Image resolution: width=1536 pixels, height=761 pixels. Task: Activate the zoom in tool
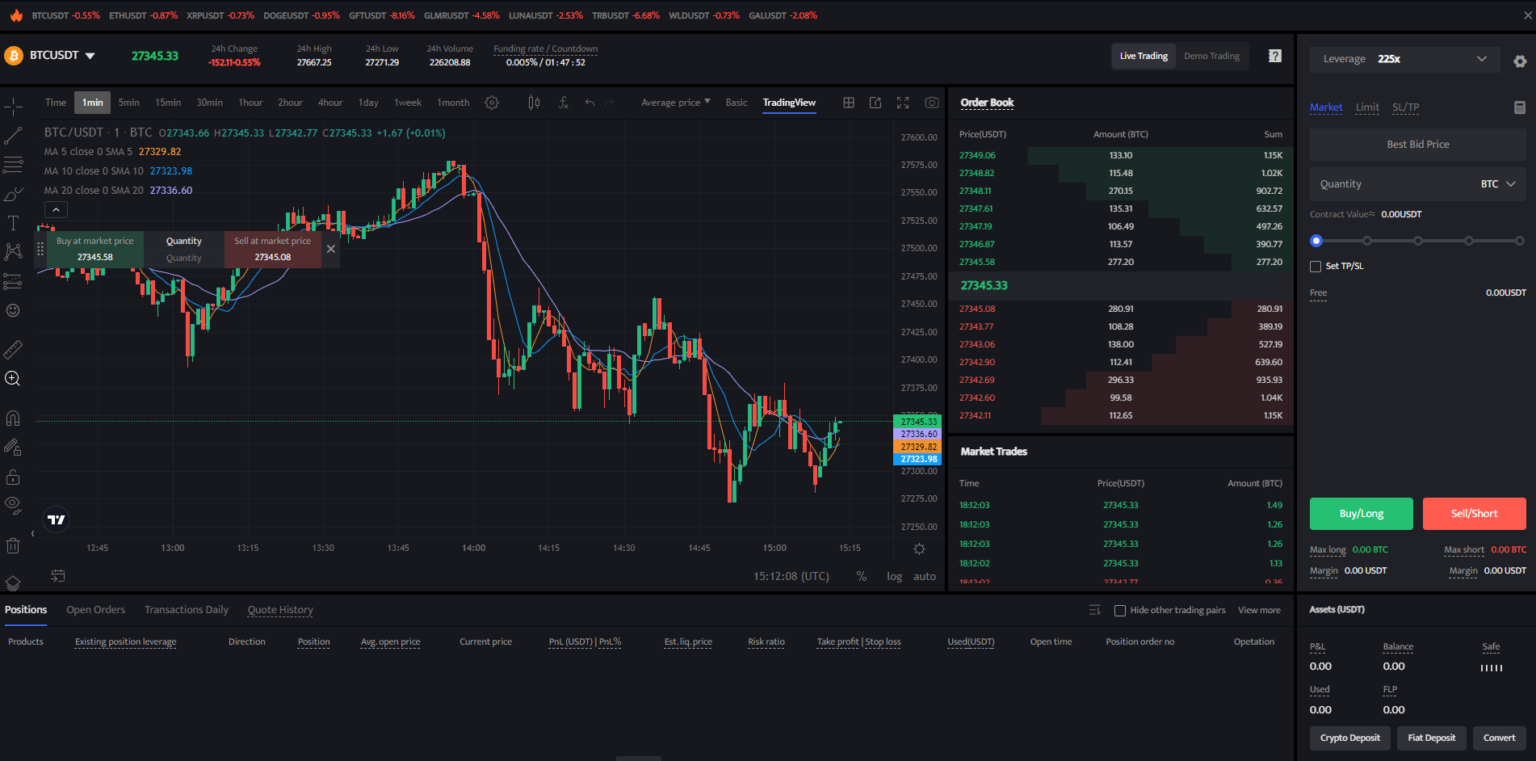coord(13,379)
